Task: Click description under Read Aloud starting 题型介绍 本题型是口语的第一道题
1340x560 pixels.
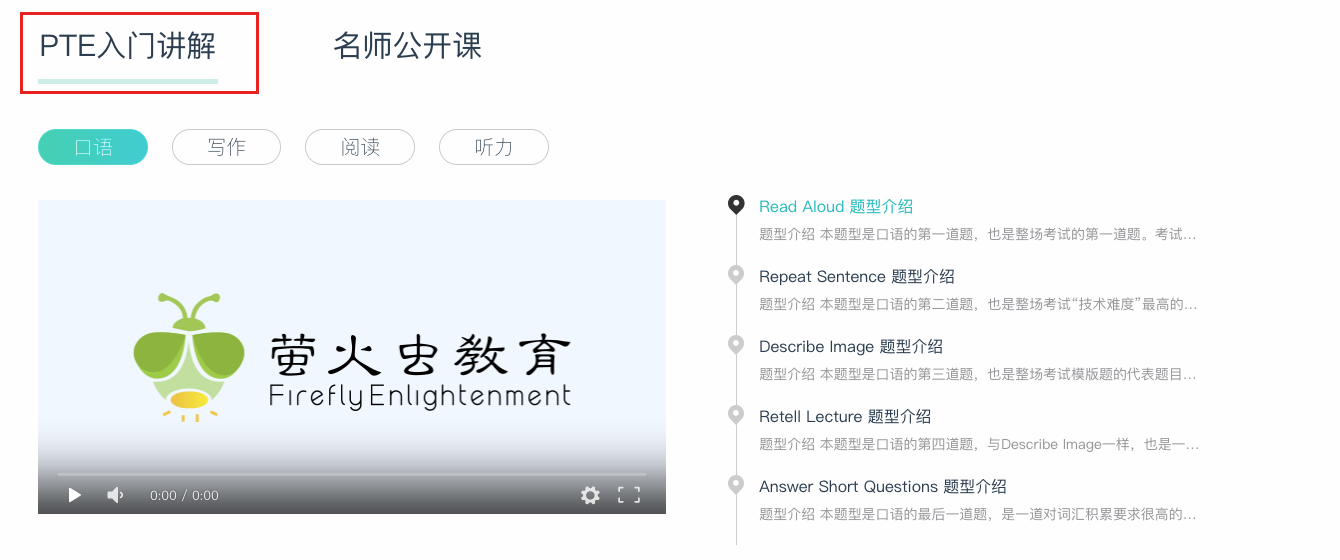Action: [978, 234]
